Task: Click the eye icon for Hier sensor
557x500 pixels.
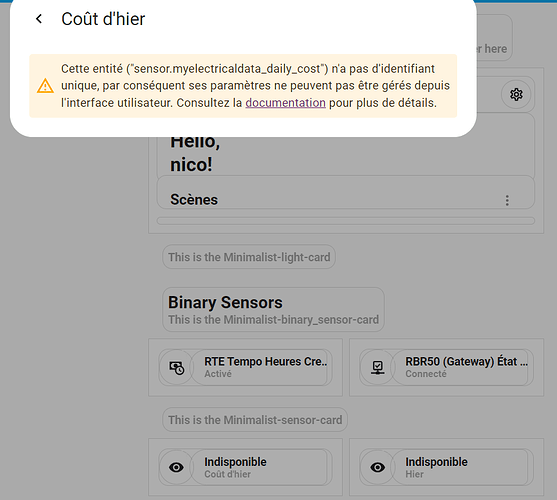Action: pos(378,467)
